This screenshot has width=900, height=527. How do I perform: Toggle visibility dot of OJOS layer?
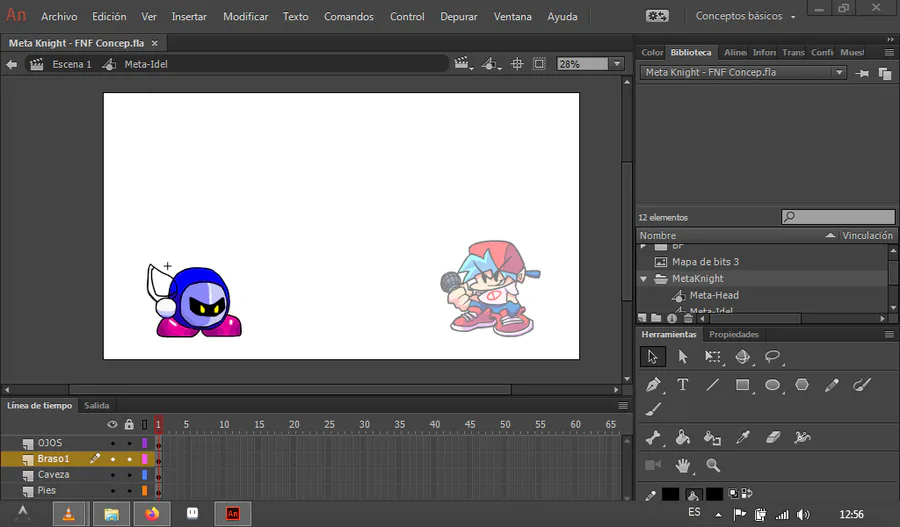[112, 443]
